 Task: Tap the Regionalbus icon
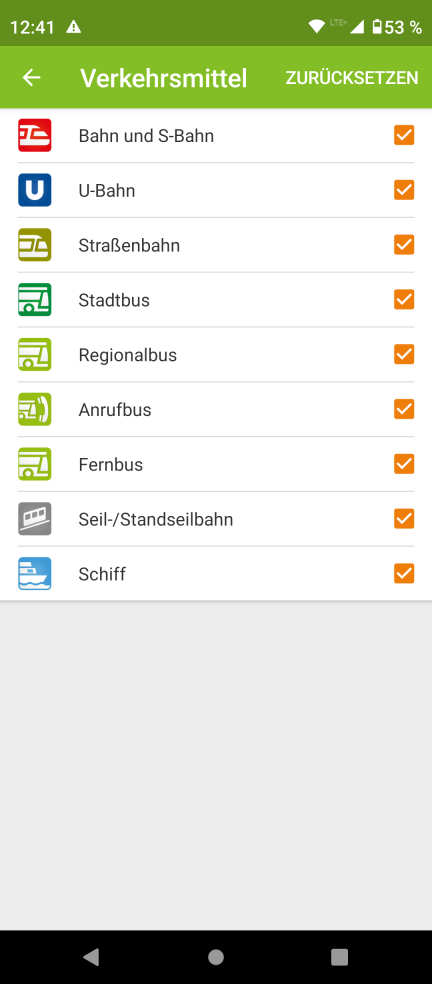tap(35, 355)
